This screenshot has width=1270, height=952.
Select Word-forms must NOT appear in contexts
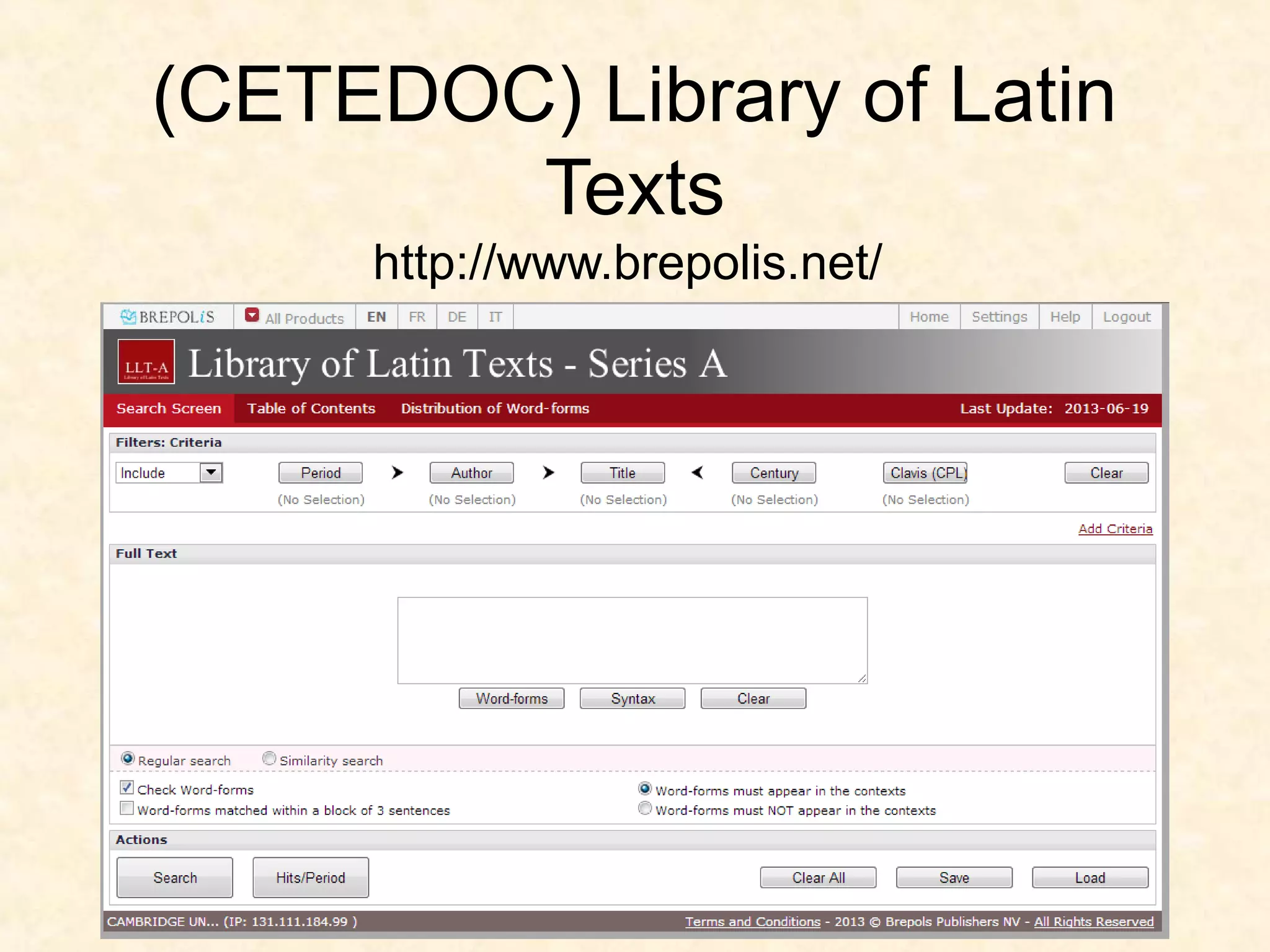[x=645, y=808]
